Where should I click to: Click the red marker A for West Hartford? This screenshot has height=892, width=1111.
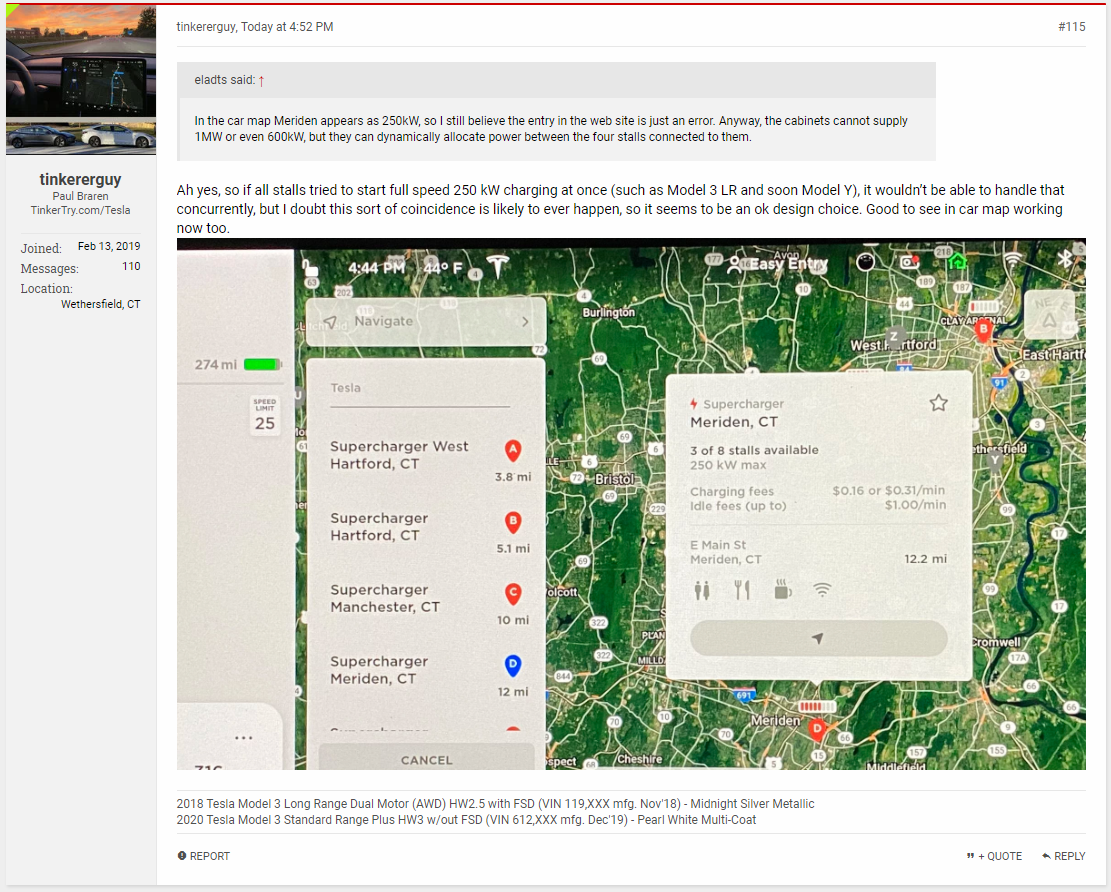point(513,451)
